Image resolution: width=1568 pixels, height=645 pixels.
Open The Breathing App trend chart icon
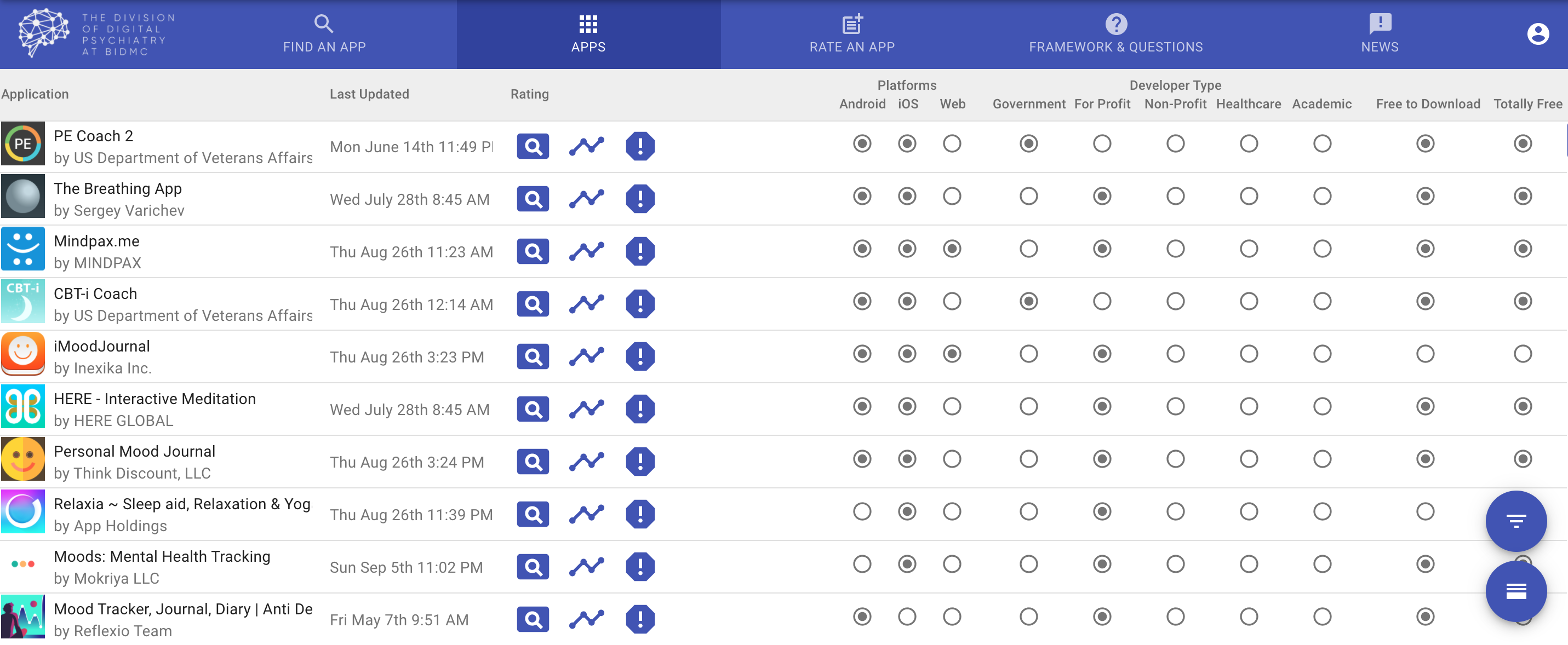pos(587,198)
